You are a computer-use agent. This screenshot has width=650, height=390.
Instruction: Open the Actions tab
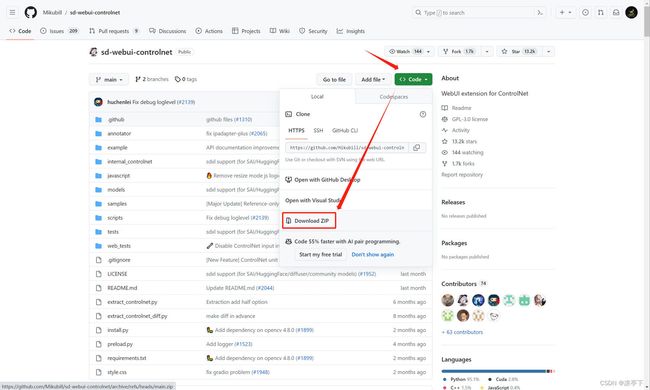pos(209,31)
